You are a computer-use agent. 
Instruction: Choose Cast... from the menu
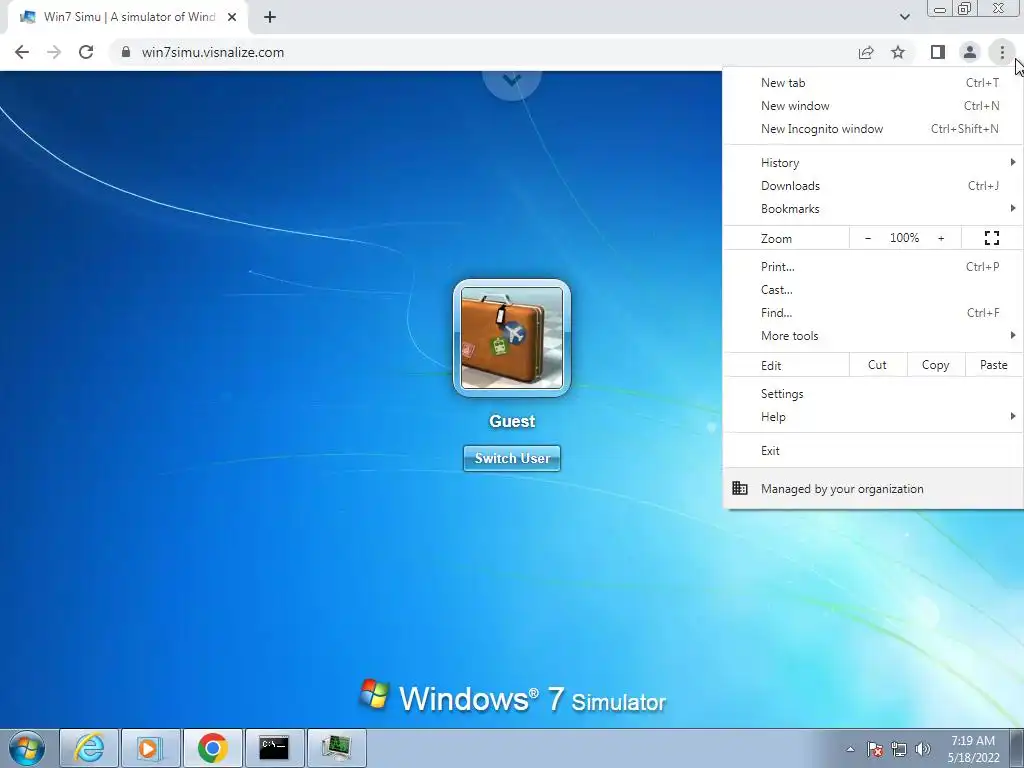(x=873, y=289)
